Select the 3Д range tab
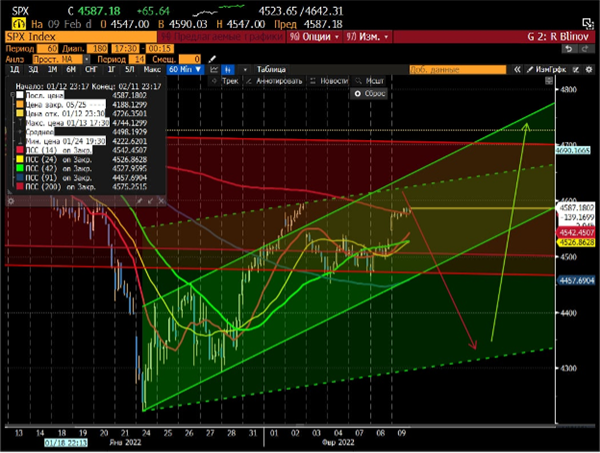 point(33,69)
